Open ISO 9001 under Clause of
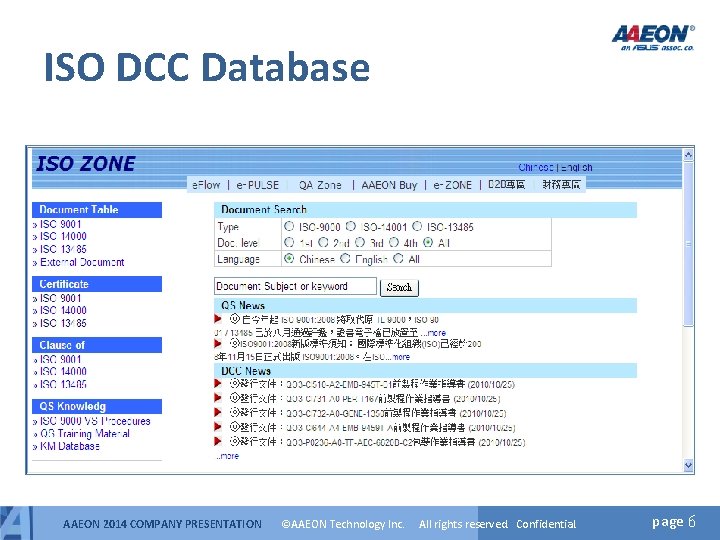 pos(60,359)
